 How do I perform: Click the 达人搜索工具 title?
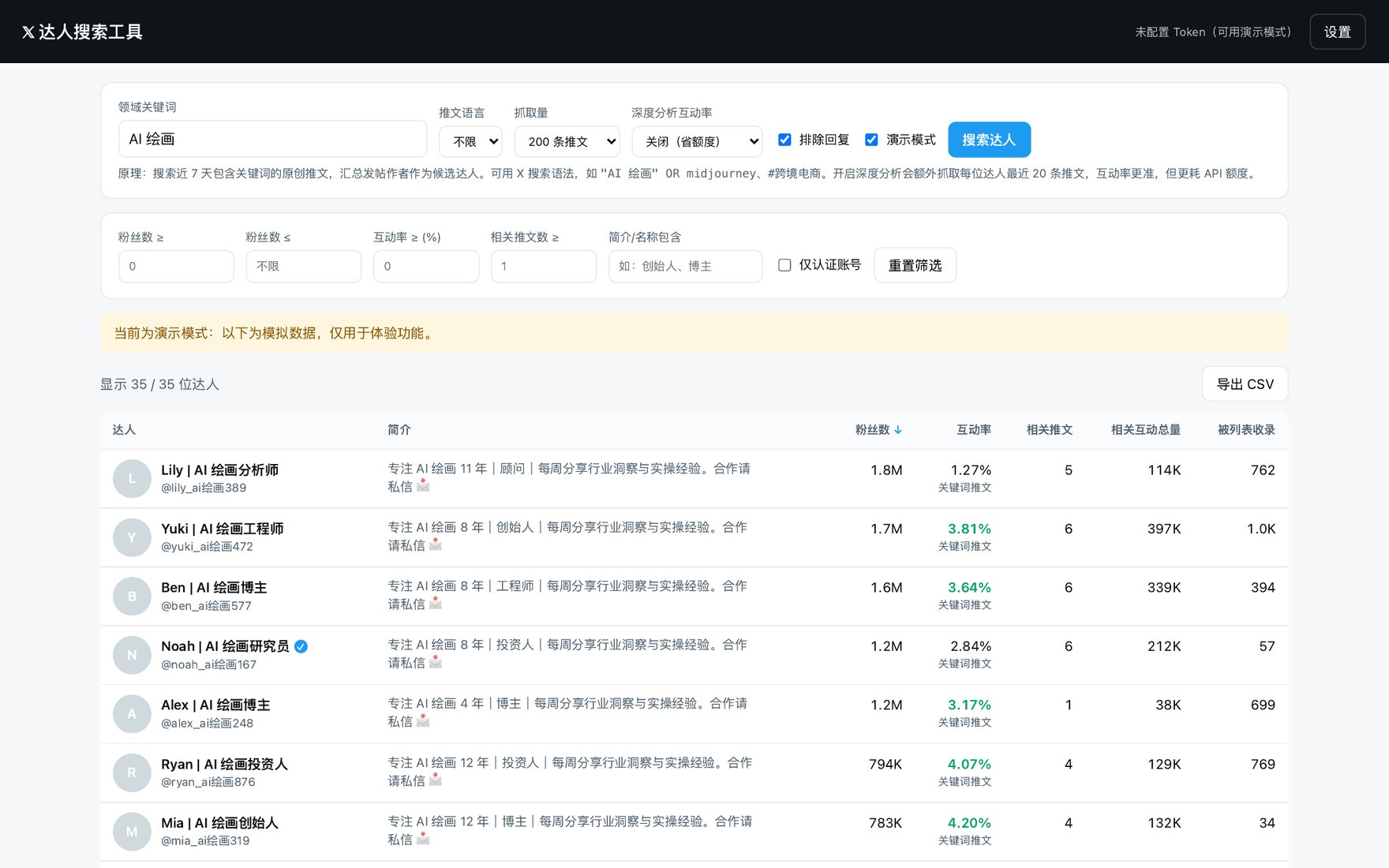coord(90,32)
